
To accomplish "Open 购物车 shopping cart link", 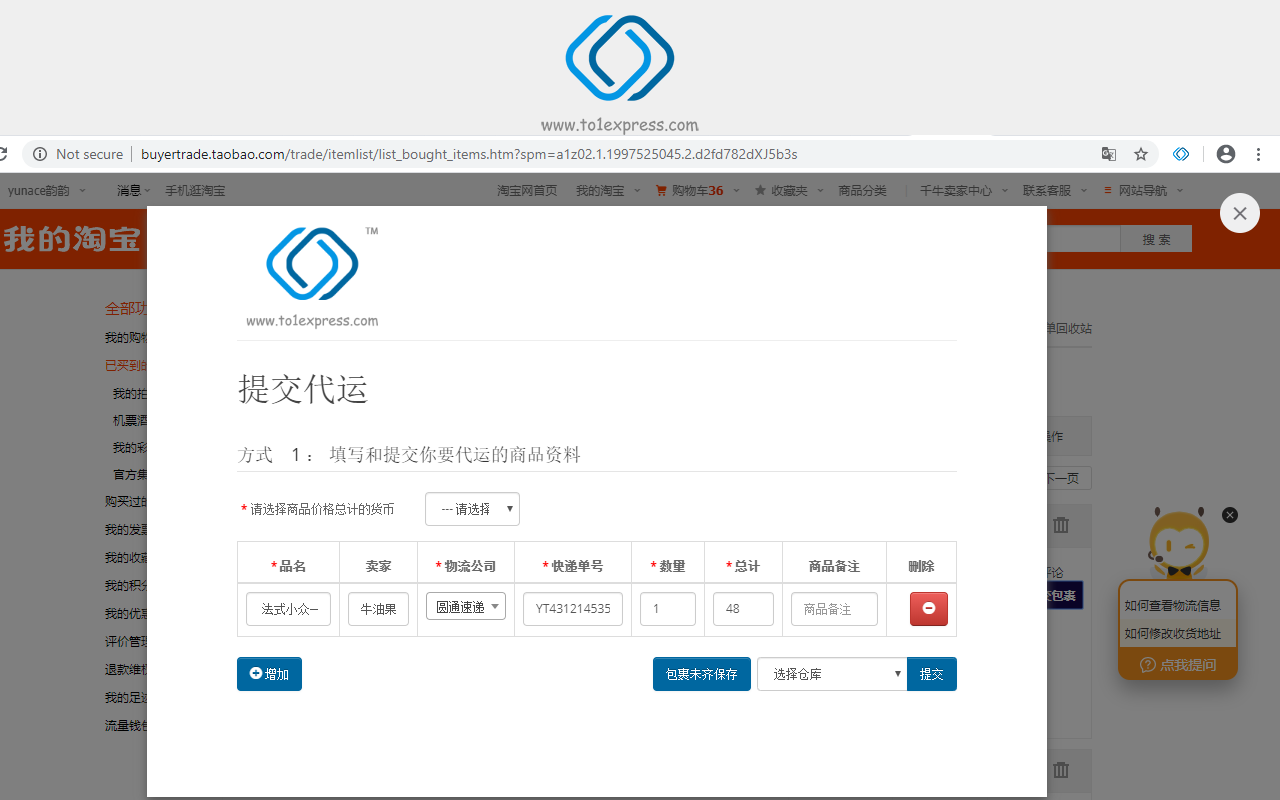I will 689,190.
